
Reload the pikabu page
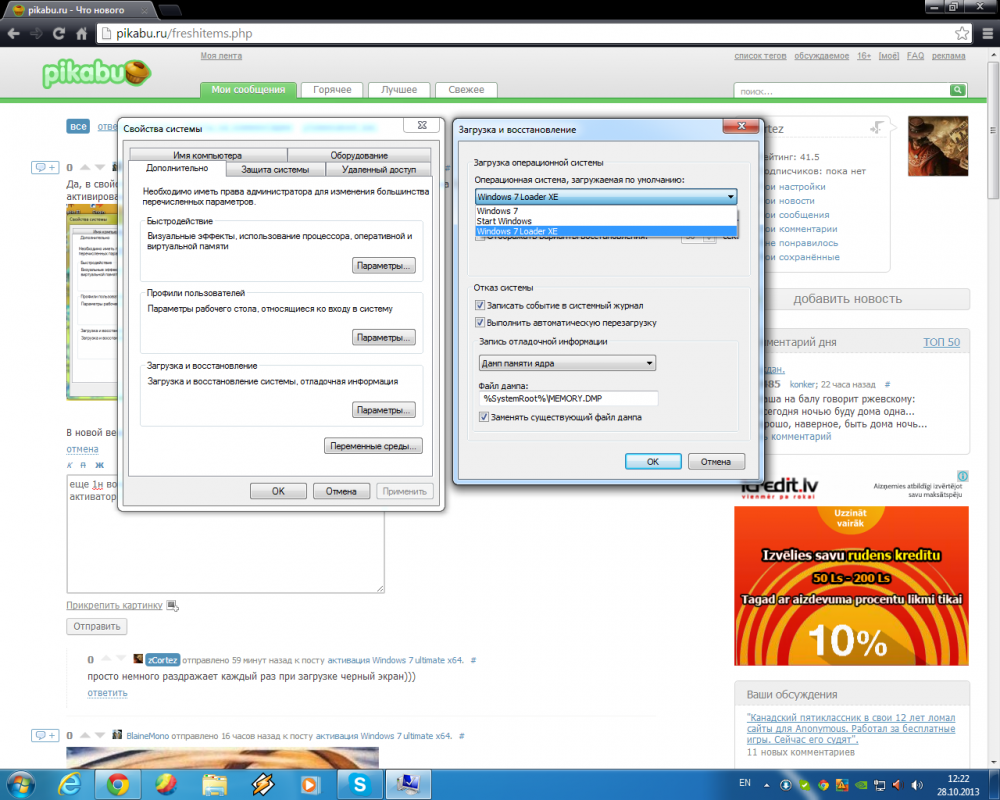pyautogui.click(x=59, y=34)
